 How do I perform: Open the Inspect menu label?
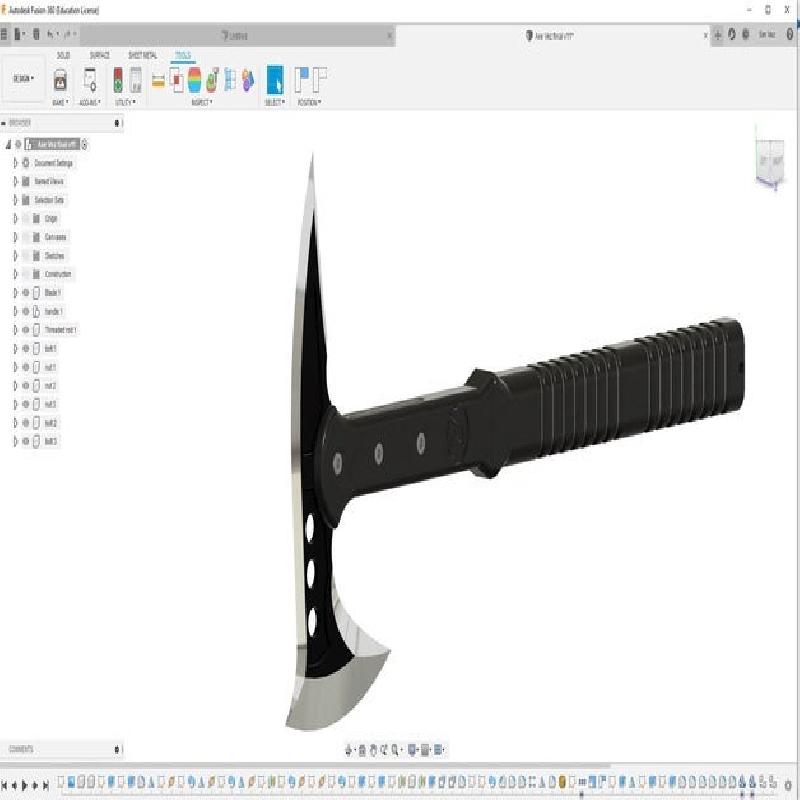[x=201, y=102]
